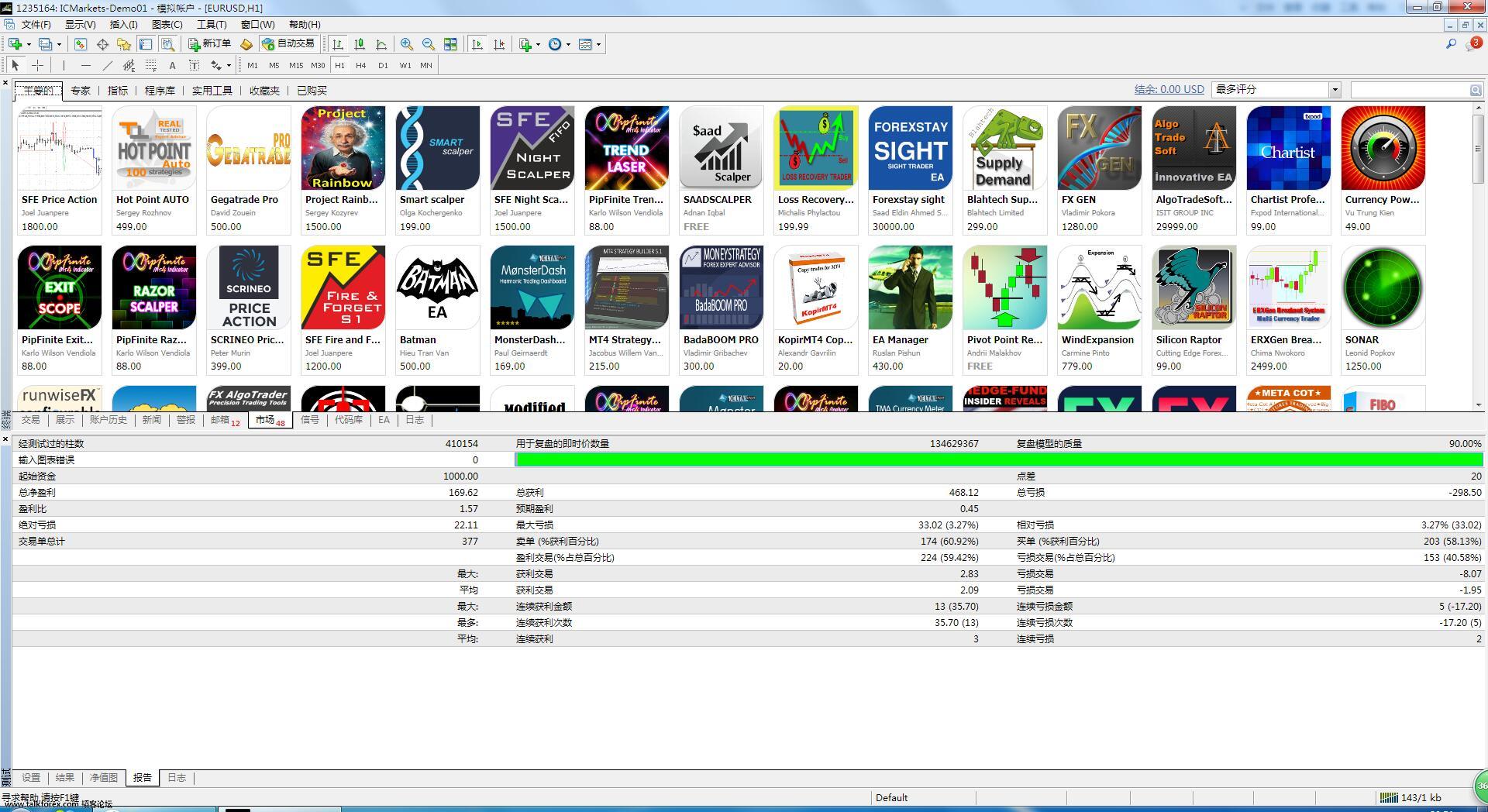
Task: Click the market list vertical scrollbar
Action: click(1478, 256)
